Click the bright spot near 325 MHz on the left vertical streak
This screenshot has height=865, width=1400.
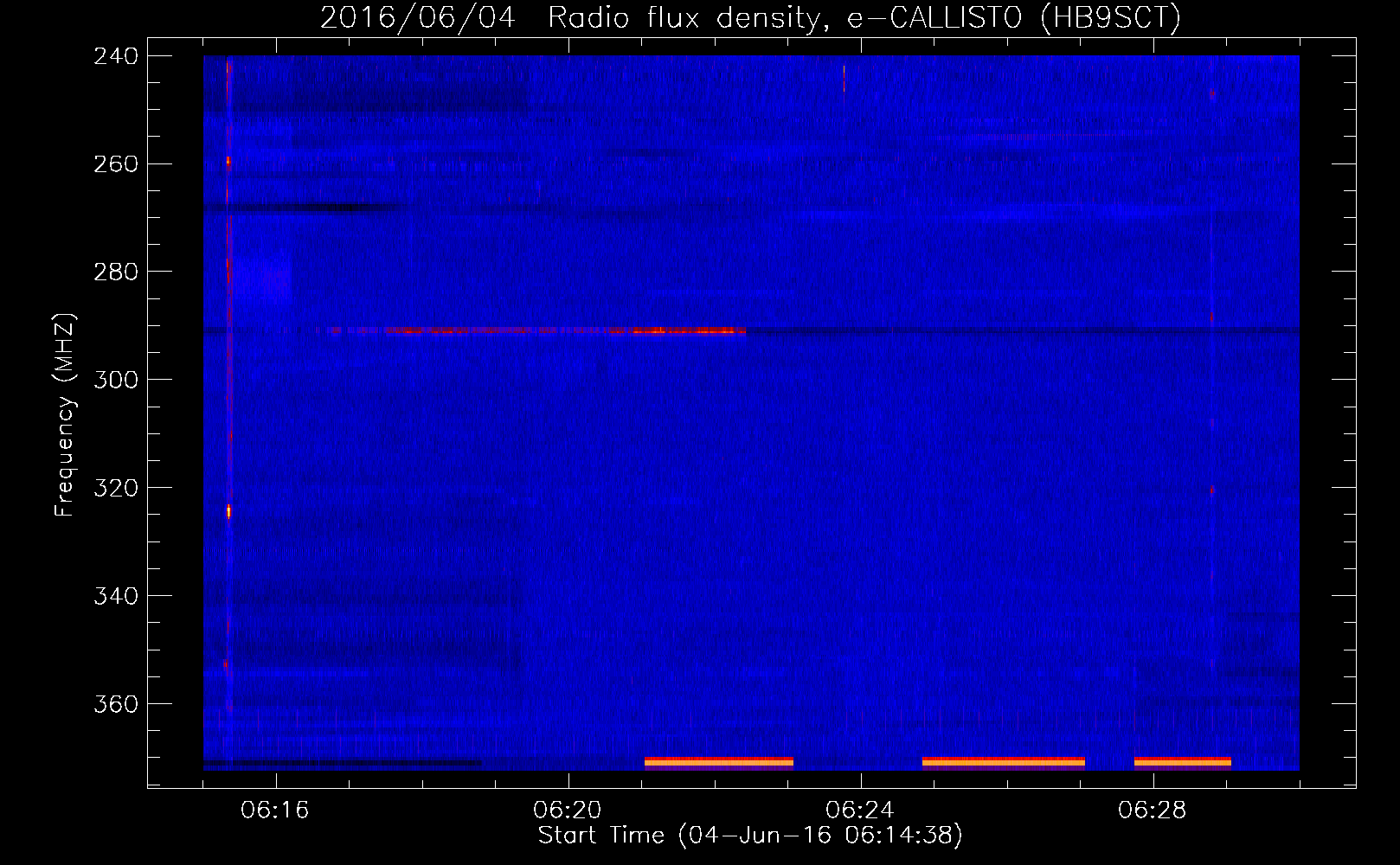228,511
